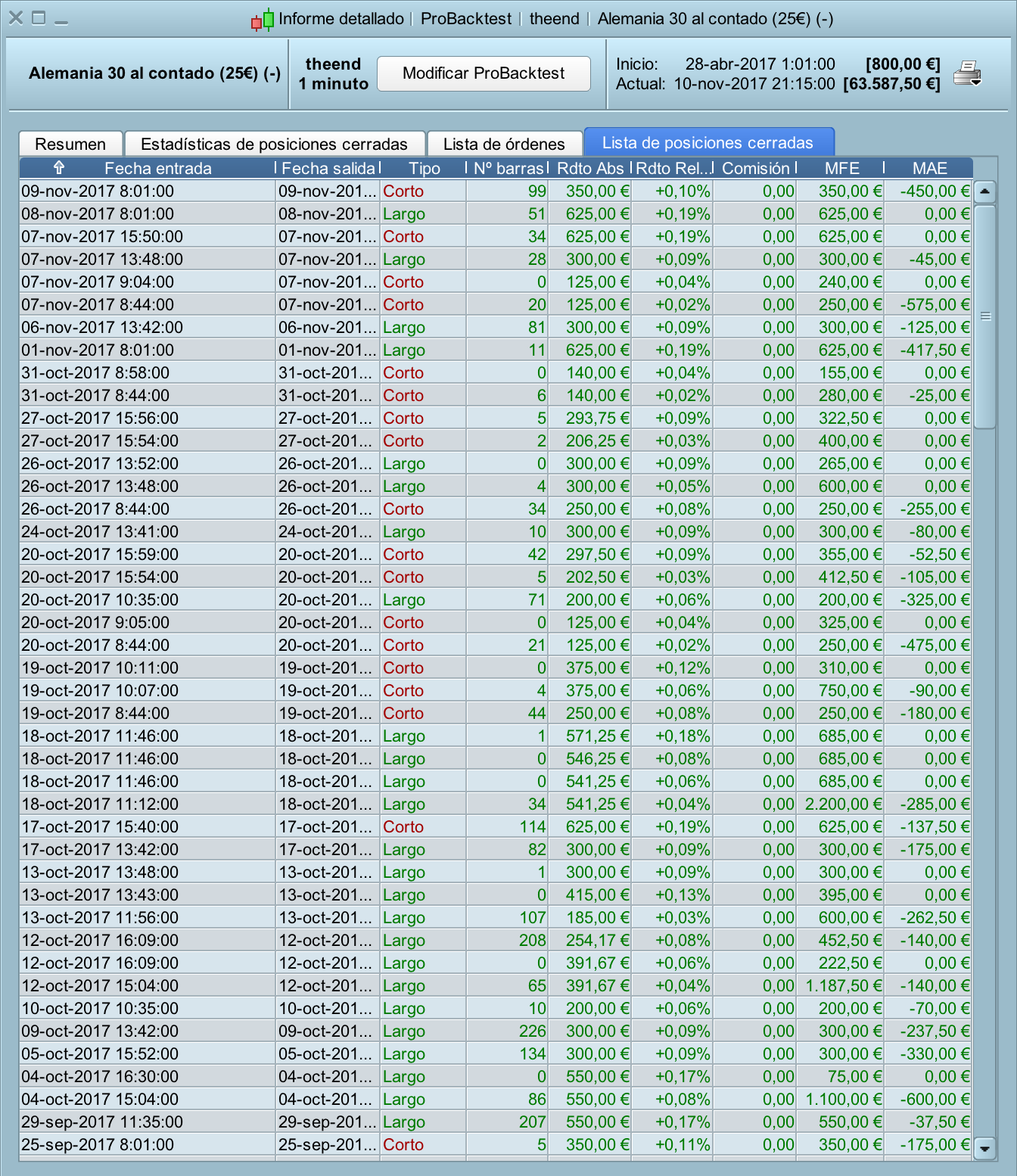
Task: Click the candlestick chart icon in title bar
Action: point(263,20)
